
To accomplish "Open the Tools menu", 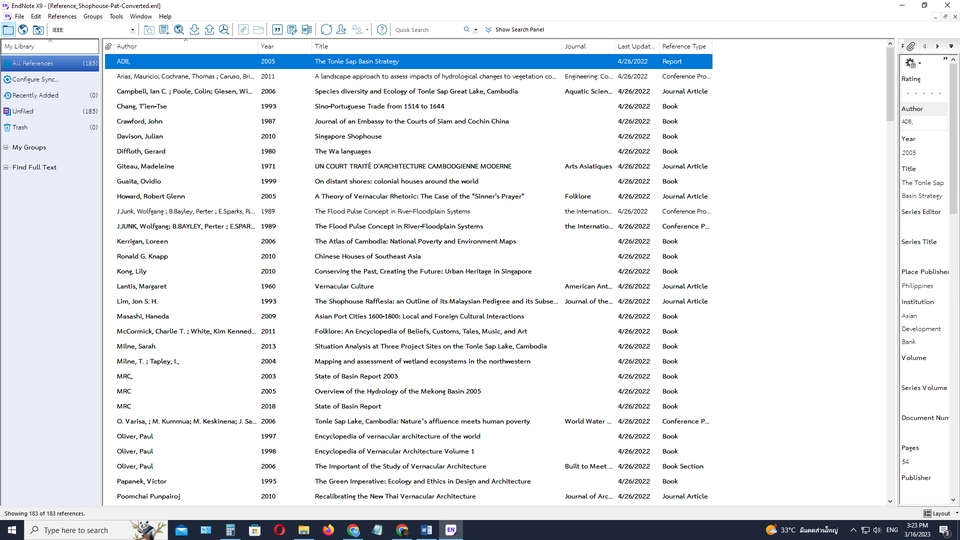I will 116,17.
